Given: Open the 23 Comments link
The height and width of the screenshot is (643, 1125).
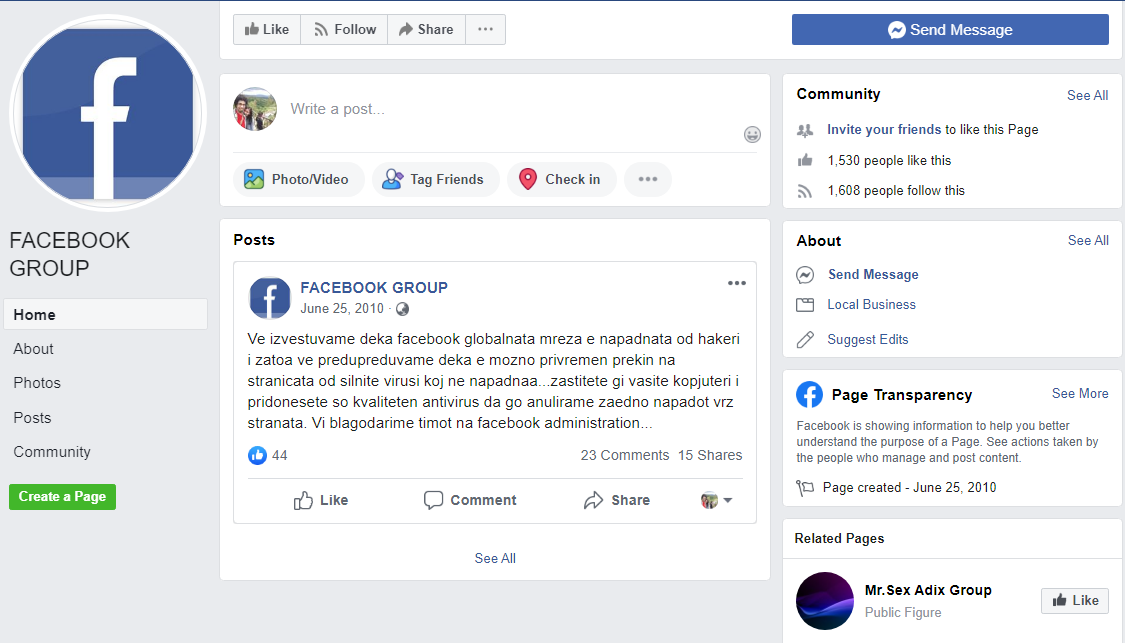Looking at the screenshot, I should pos(625,455).
